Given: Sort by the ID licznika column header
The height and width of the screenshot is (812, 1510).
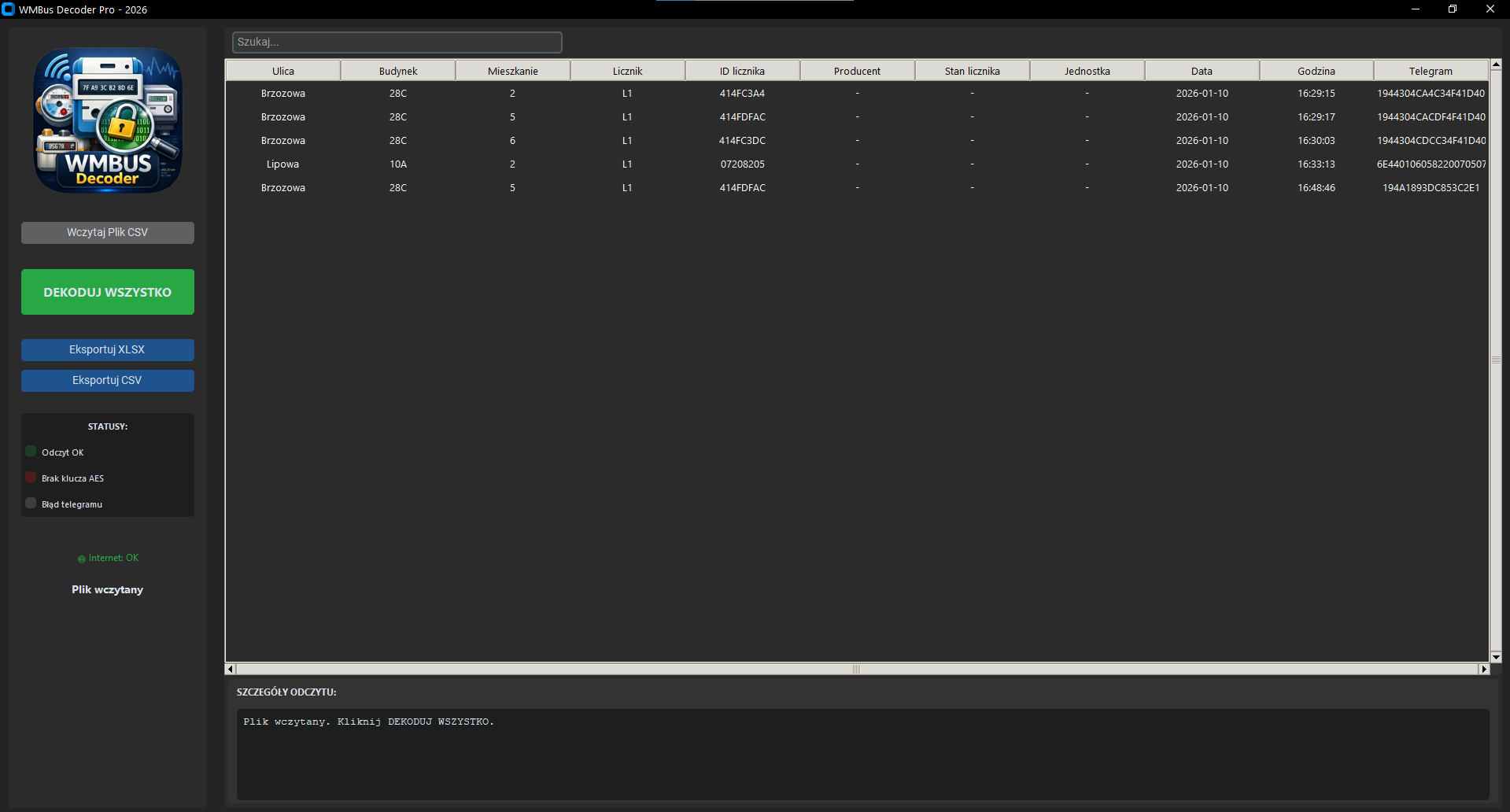Looking at the screenshot, I should pos(741,70).
